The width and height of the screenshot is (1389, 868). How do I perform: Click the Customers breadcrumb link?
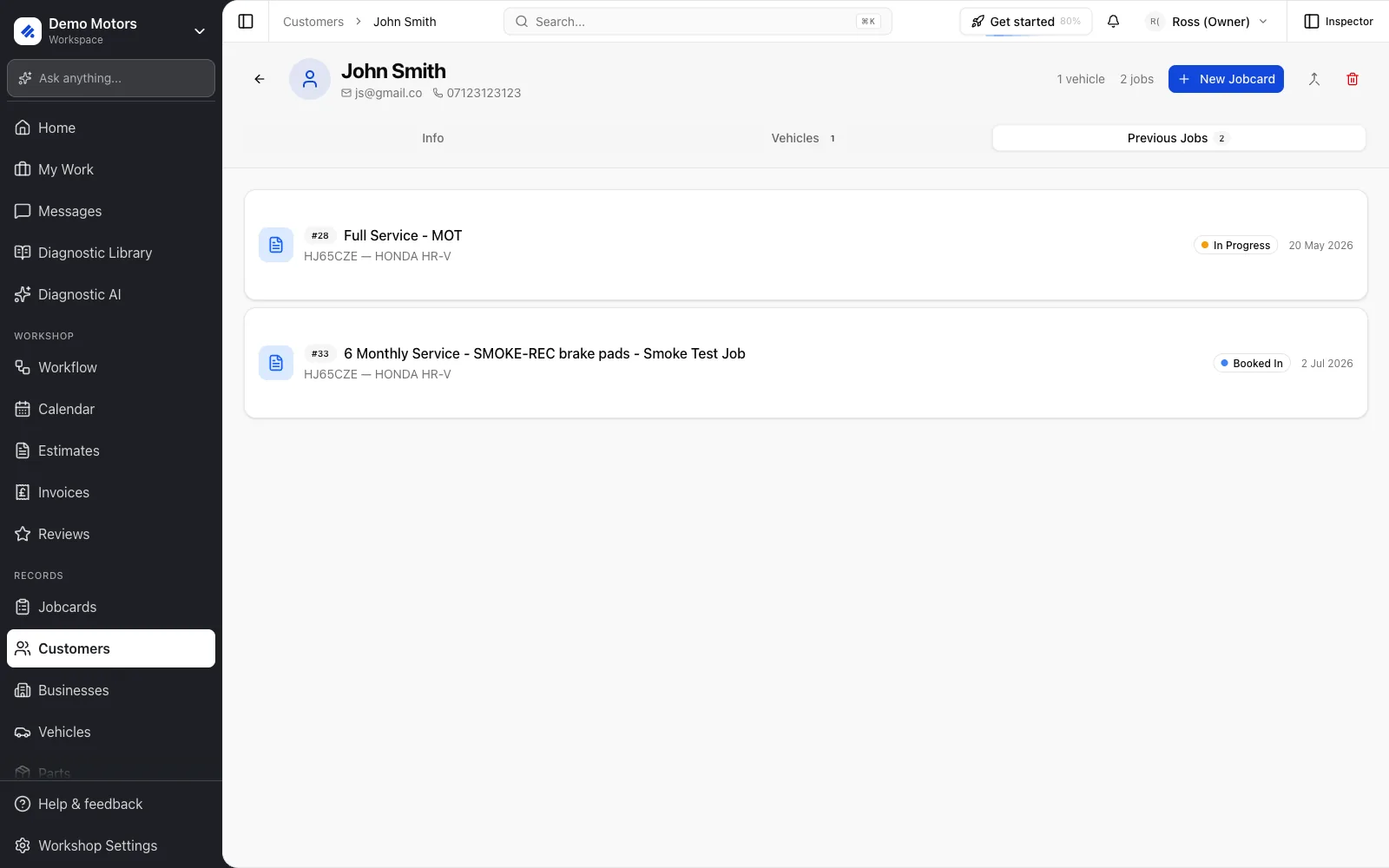point(313,22)
